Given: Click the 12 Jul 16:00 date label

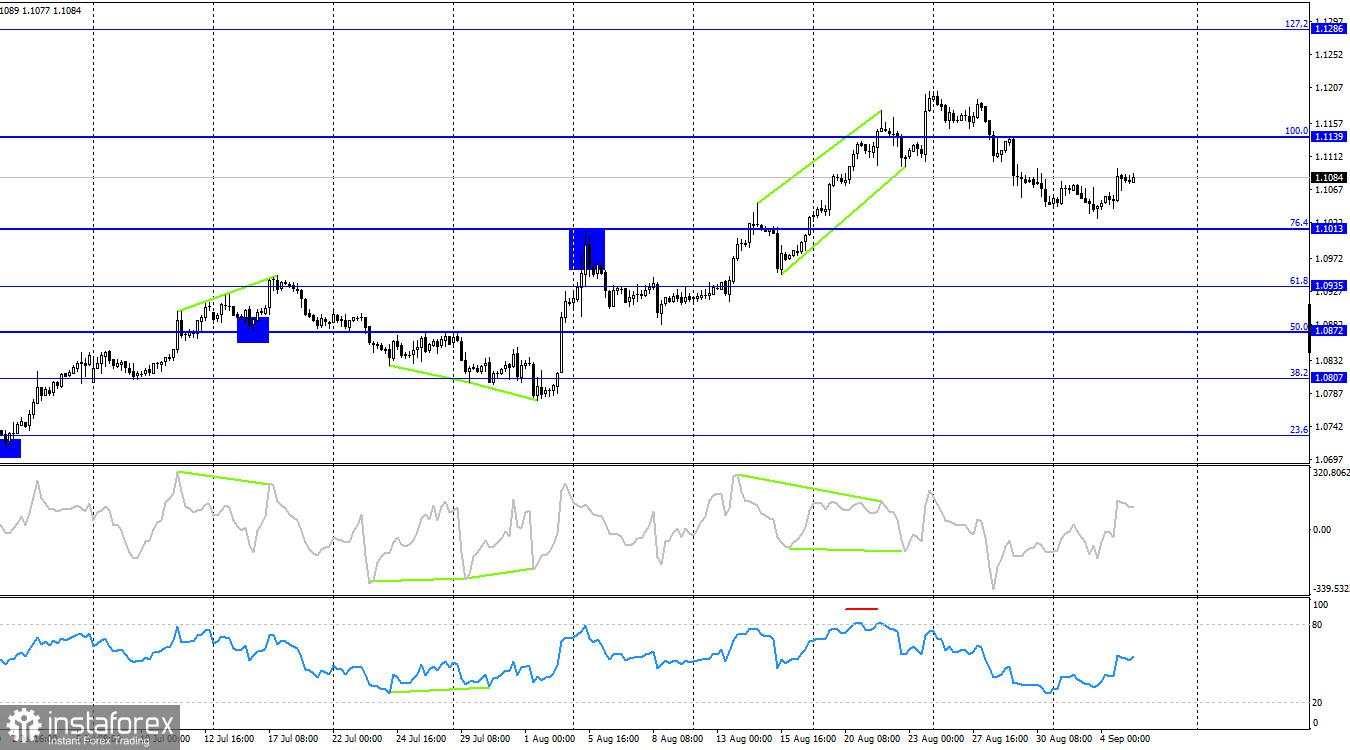Looking at the screenshot, I should coord(229,740).
